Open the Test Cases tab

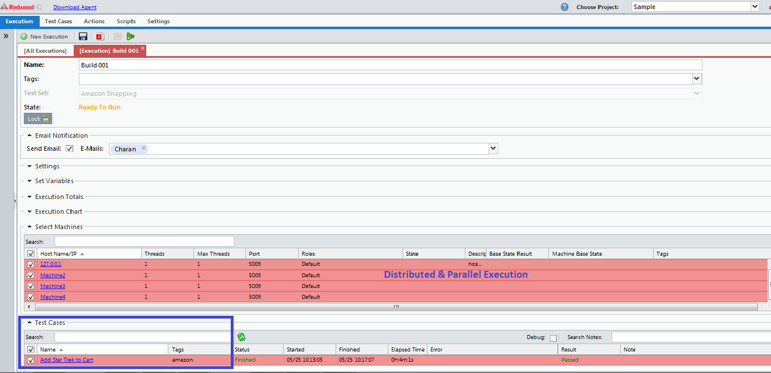point(59,21)
